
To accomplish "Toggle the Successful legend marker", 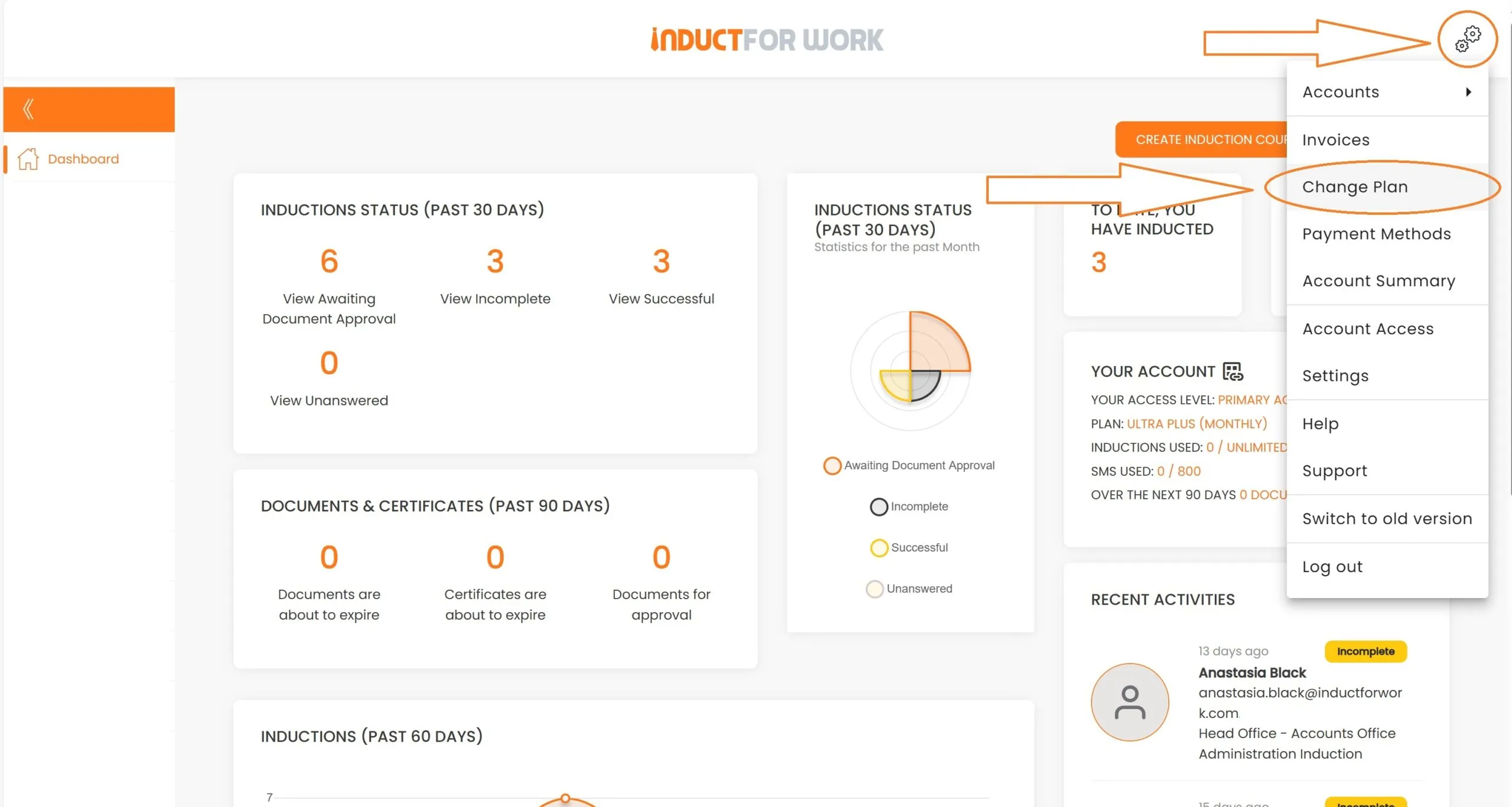I will 878,548.
